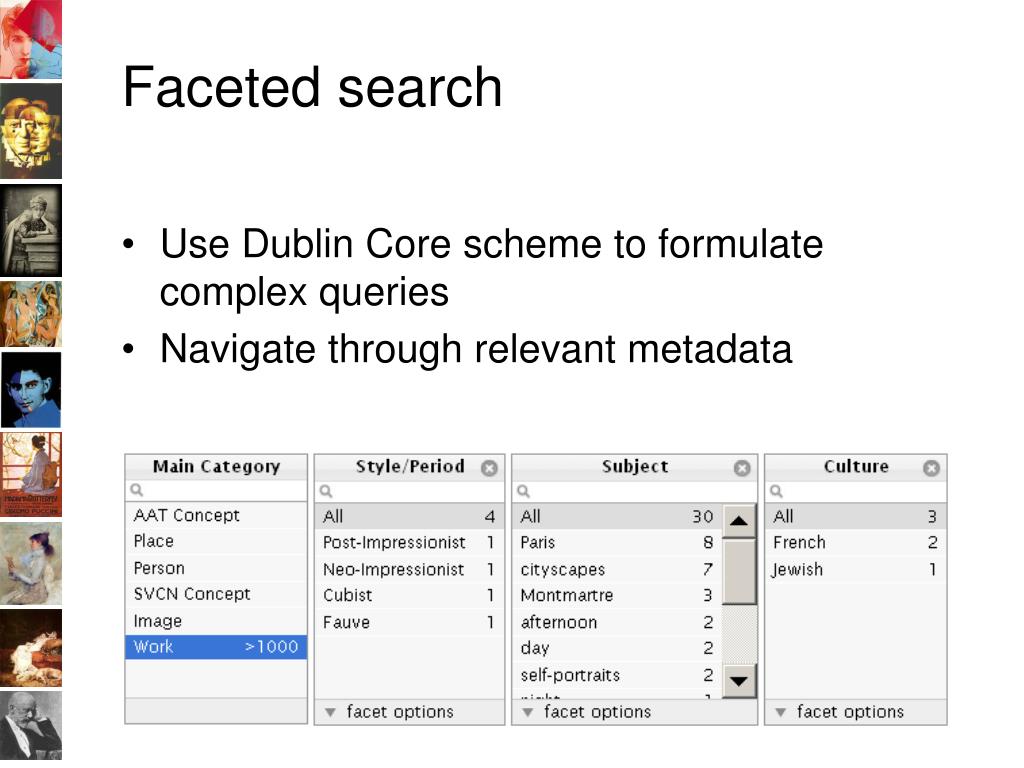Choose AAT Concept in Main Category
This screenshot has height=768, width=1024.
pos(216,515)
